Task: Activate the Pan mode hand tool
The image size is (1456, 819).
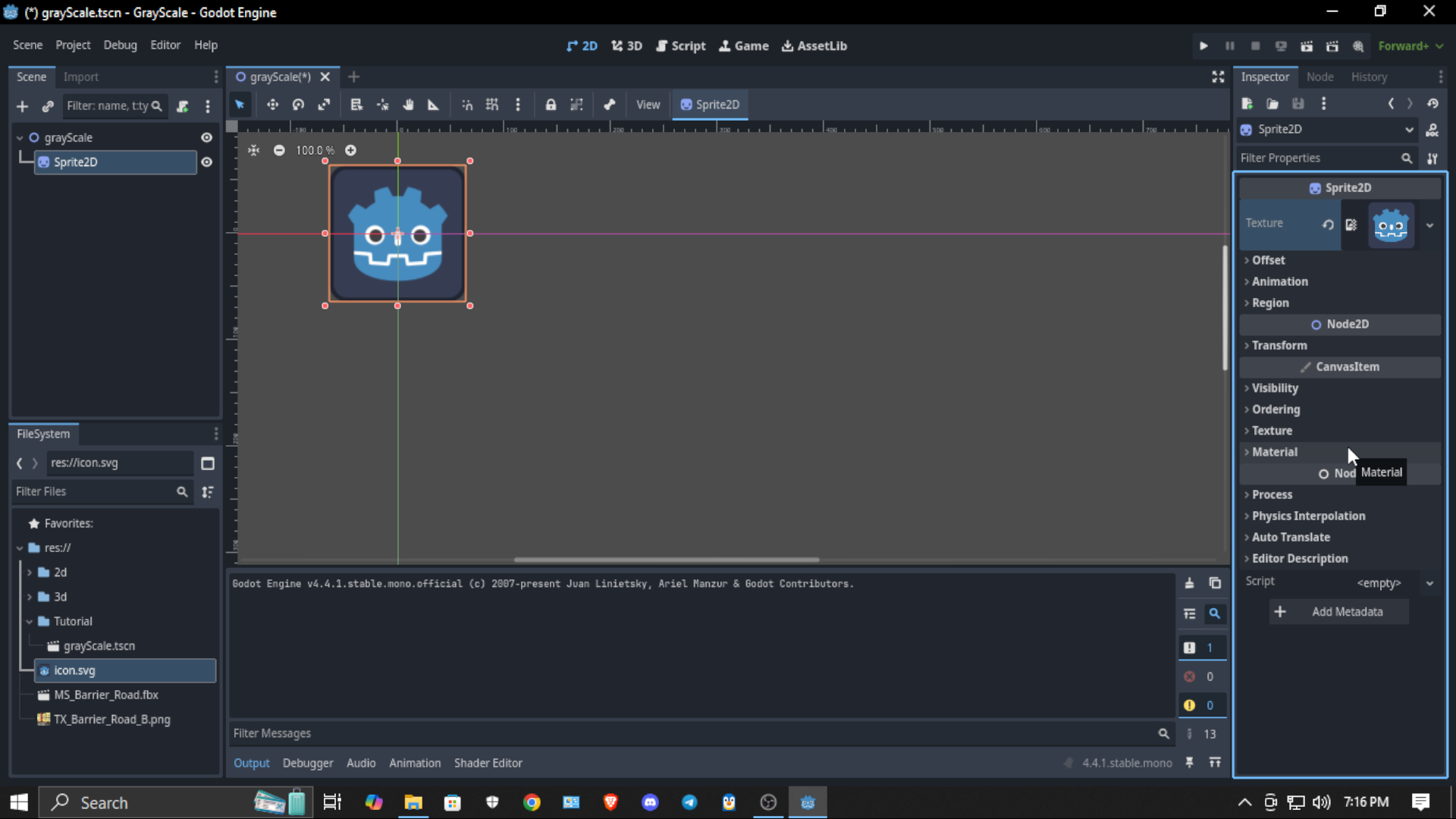Action: 408,105
